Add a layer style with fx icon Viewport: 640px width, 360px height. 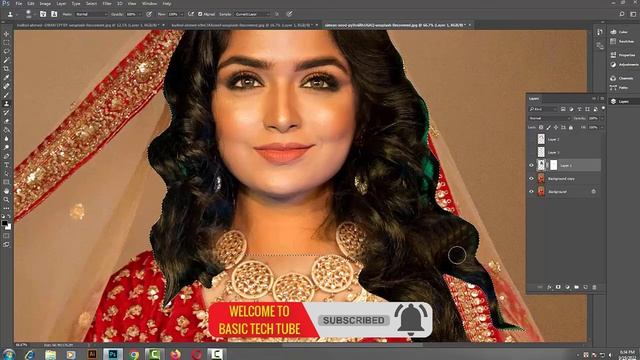tap(549, 287)
